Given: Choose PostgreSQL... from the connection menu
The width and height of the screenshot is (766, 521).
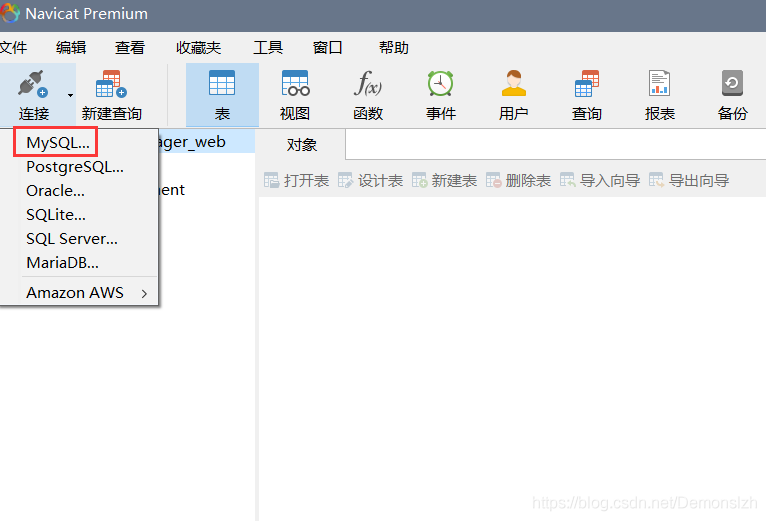Looking at the screenshot, I should tap(75, 167).
